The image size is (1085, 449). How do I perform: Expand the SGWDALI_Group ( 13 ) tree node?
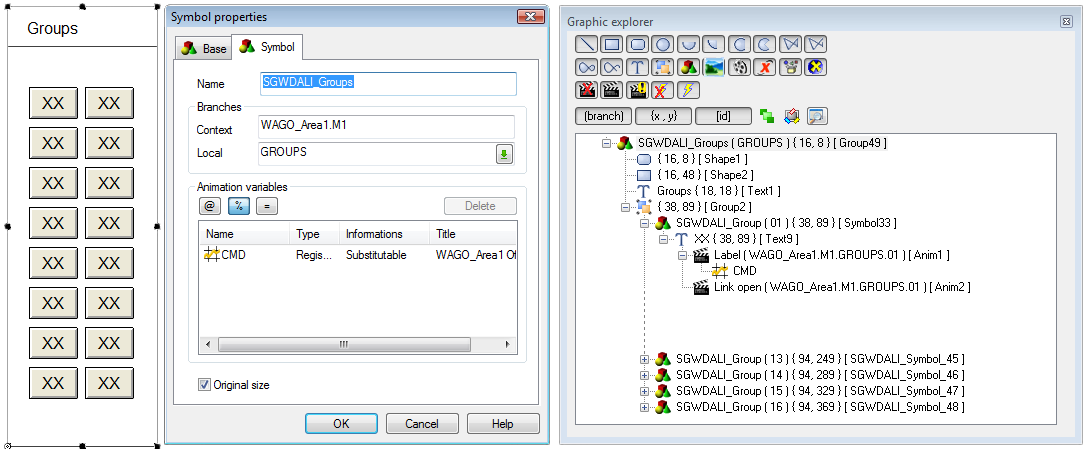click(644, 359)
